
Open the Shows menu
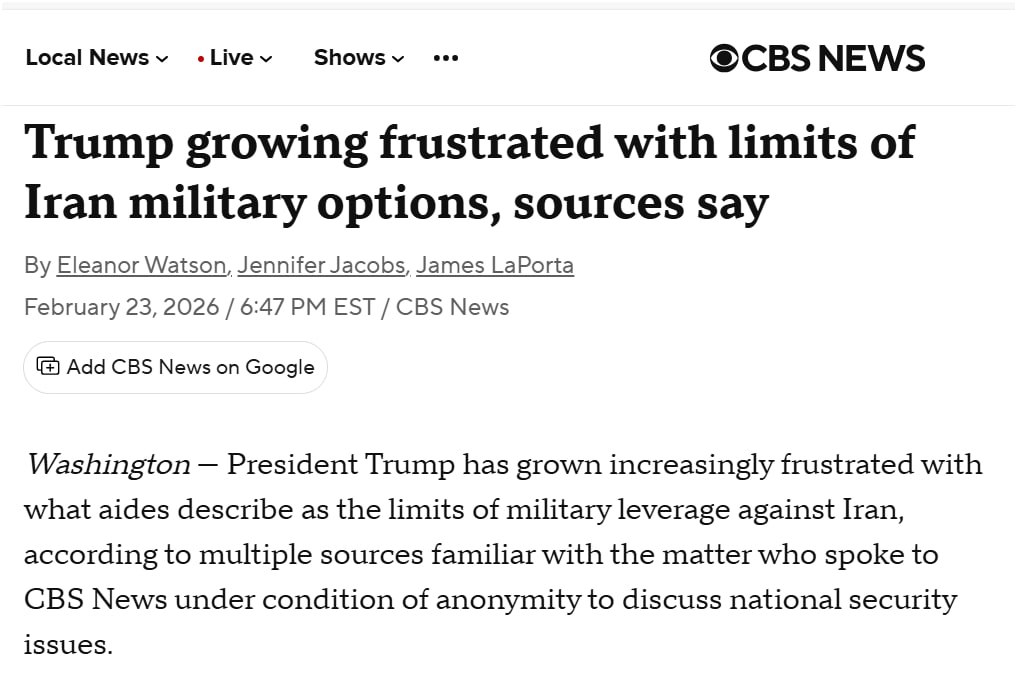tap(349, 58)
